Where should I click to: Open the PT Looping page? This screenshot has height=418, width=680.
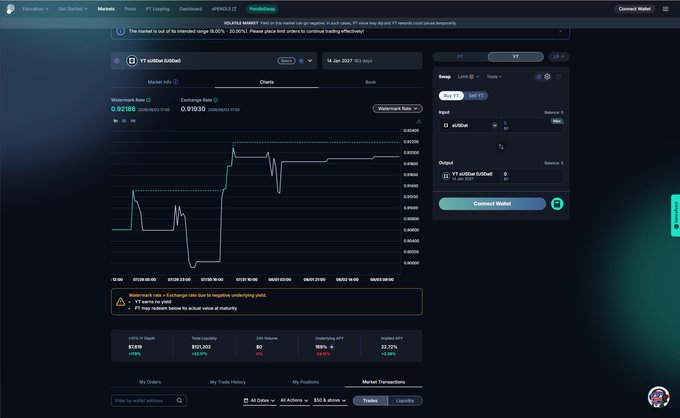[x=157, y=9]
